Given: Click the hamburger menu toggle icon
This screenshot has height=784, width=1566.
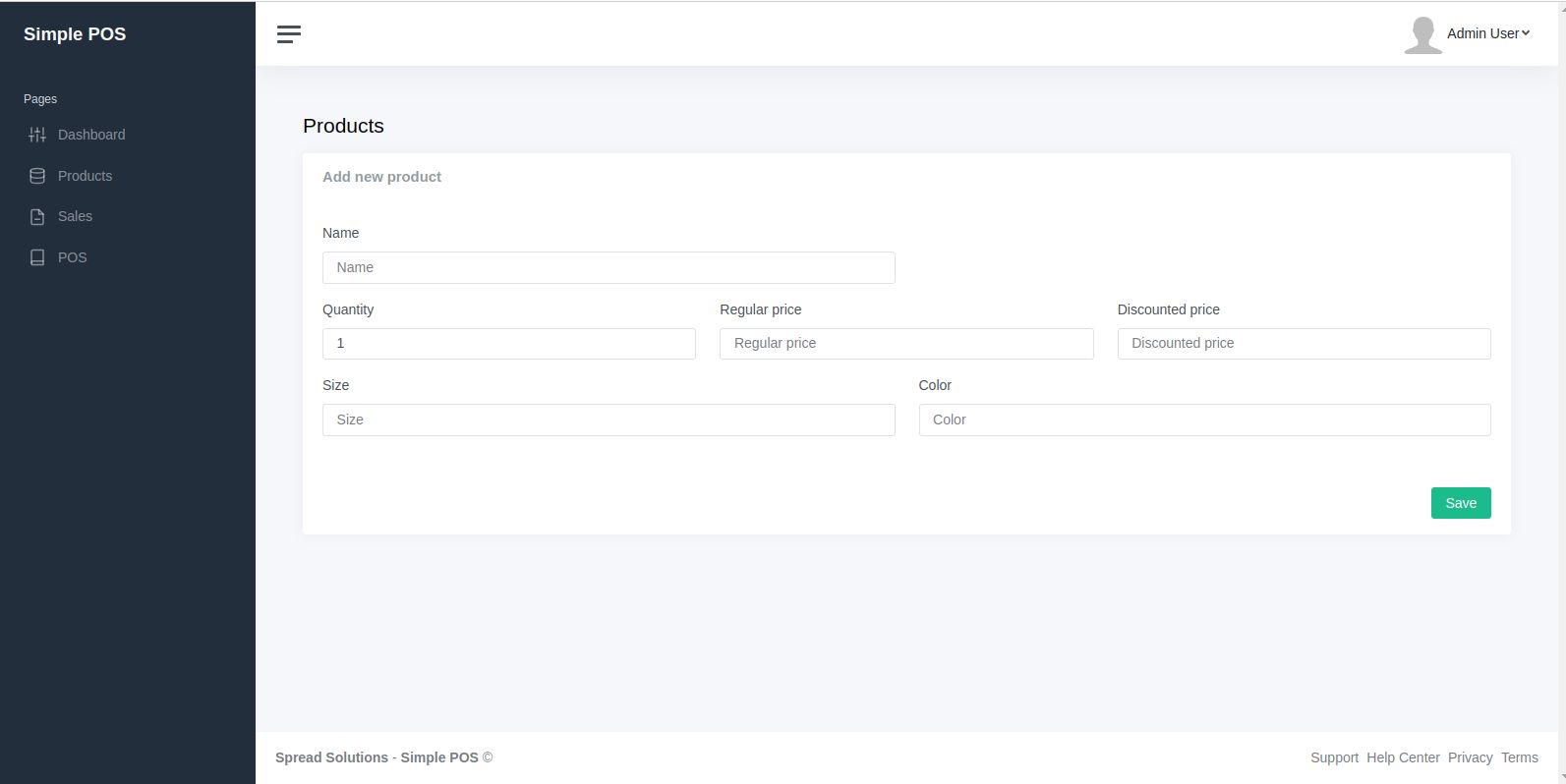Looking at the screenshot, I should [289, 34].
